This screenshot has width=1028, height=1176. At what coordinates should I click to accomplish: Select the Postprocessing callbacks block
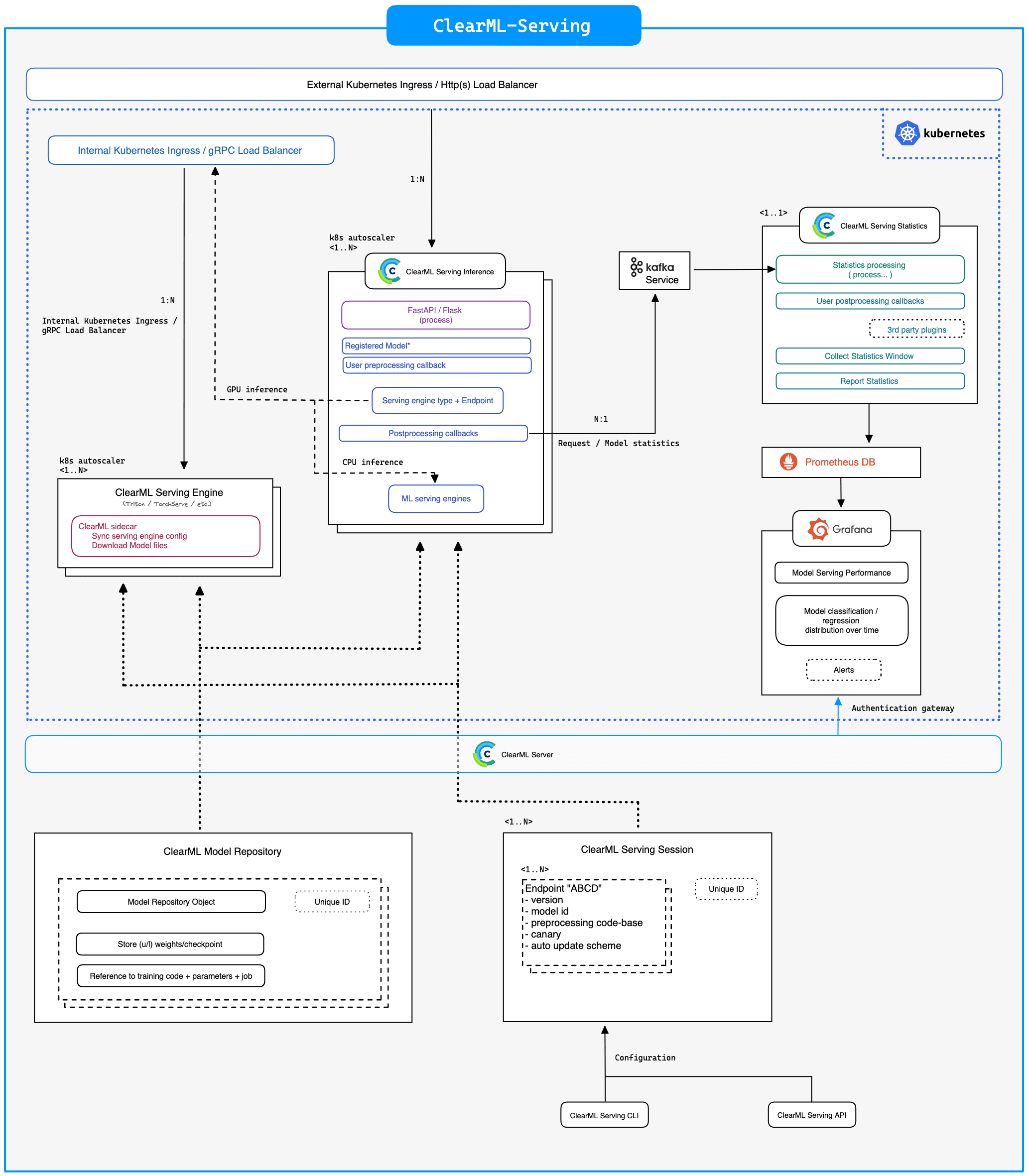point(433,433)
